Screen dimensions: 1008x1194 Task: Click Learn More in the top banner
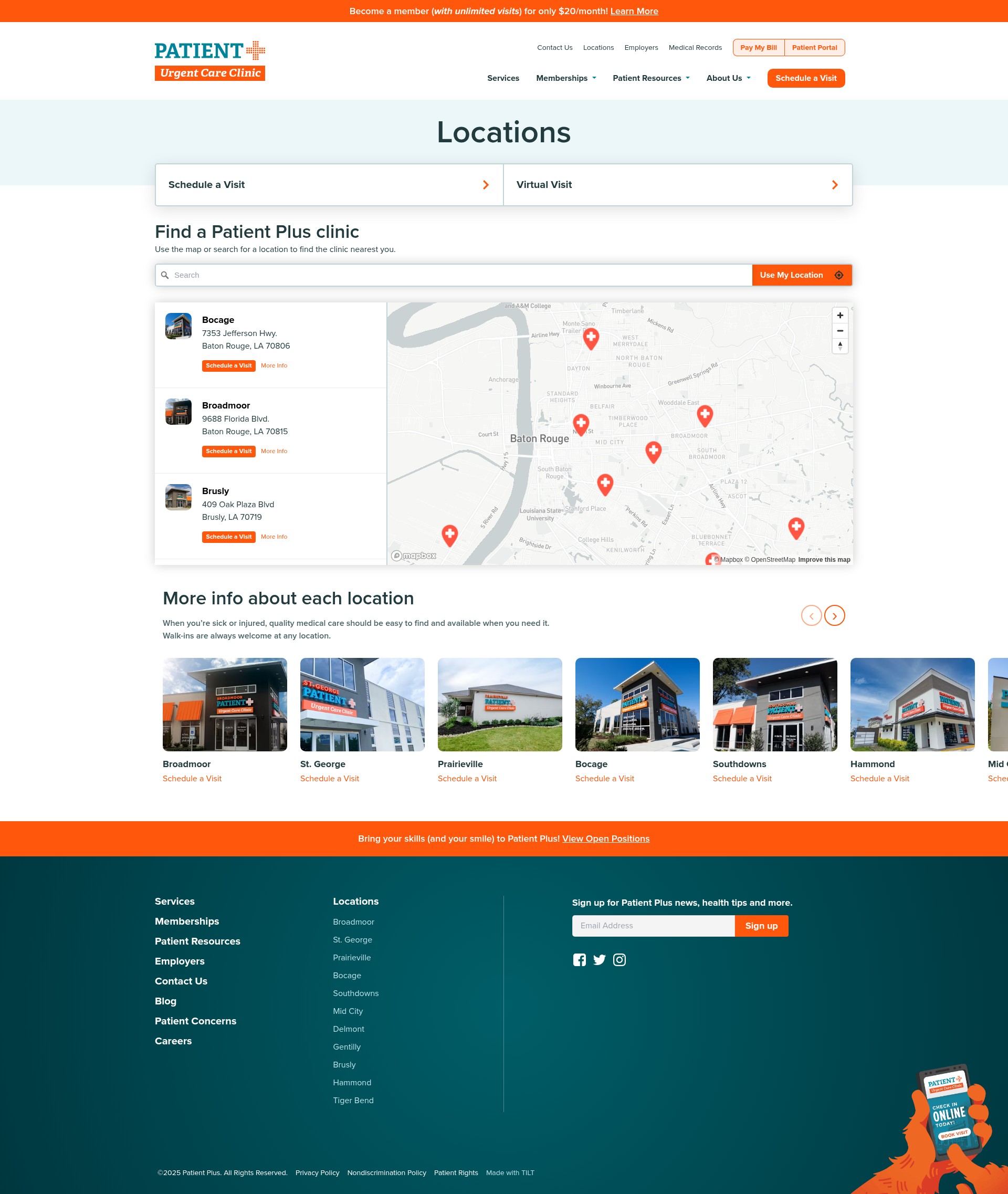tap(634, 12)
